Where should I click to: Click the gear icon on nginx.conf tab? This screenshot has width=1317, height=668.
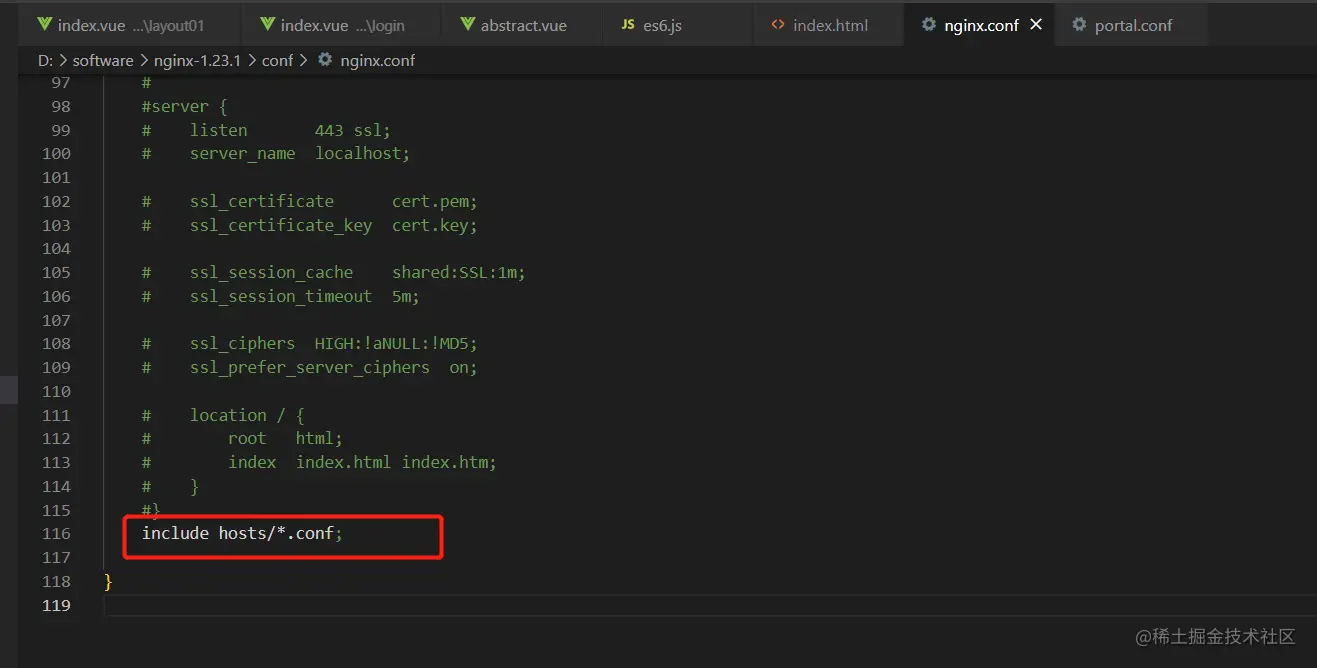[x=929, y=25]
